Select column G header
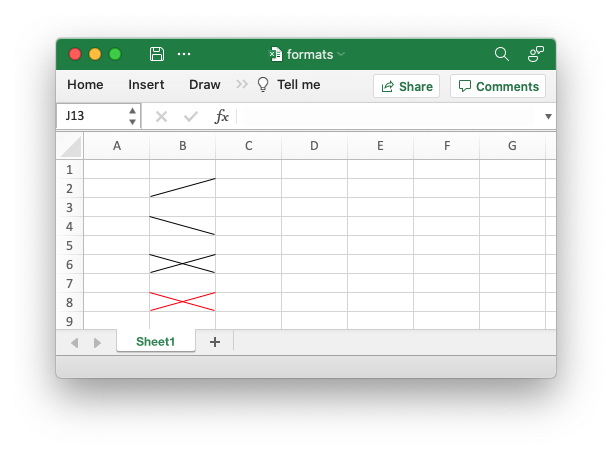The image size is (612, 452). coord(512,146)
